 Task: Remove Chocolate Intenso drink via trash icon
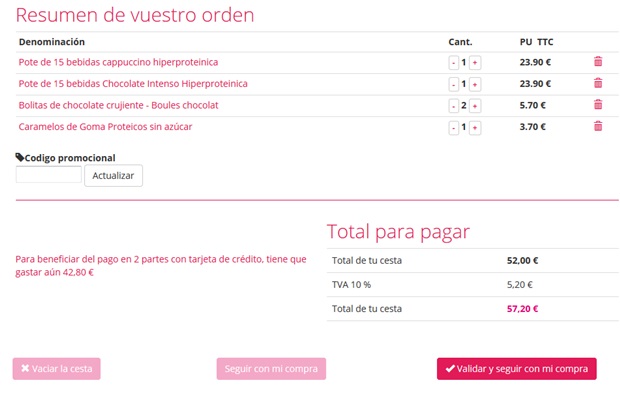(598, 83)
